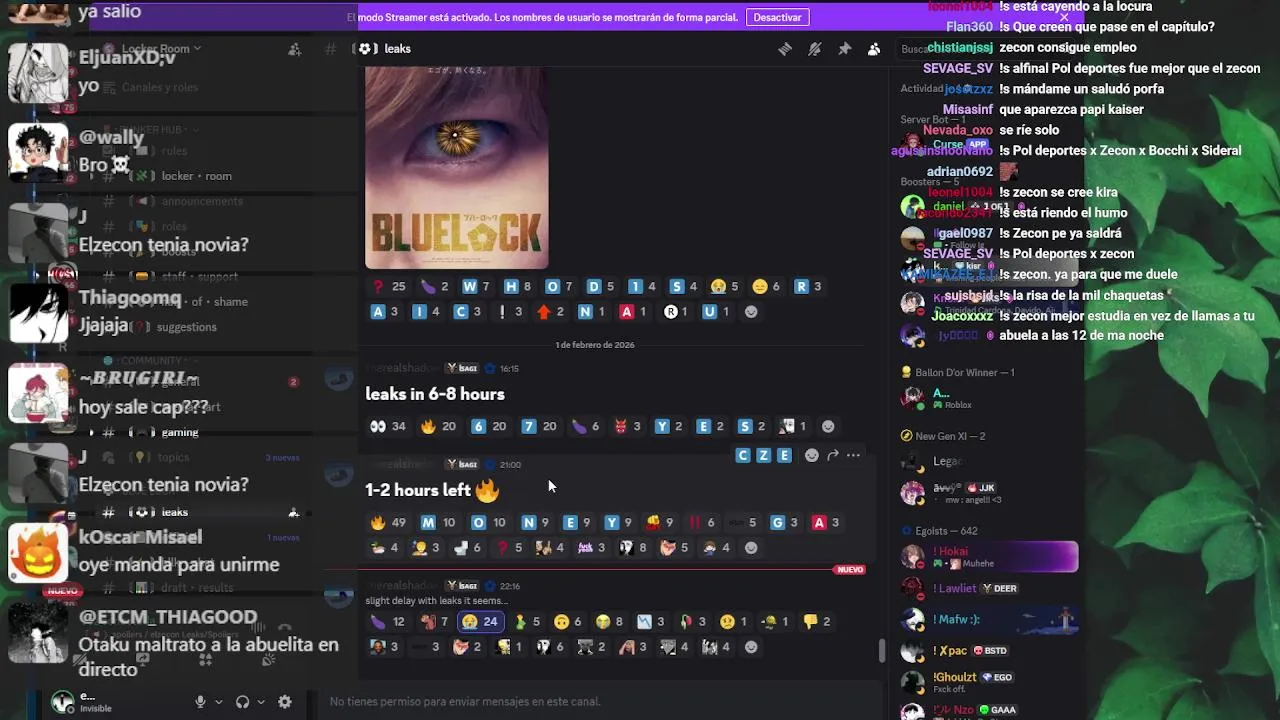This screenshot has height=720, width=1280.
Task: Mute the microphone in the user panel
Action: coord(200,702)
